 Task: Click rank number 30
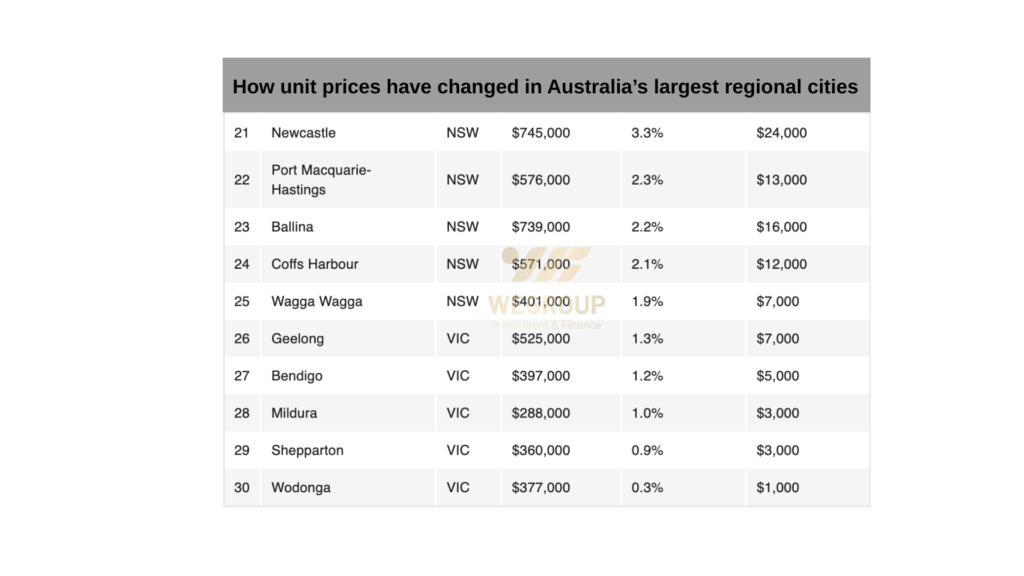[242, 488]
